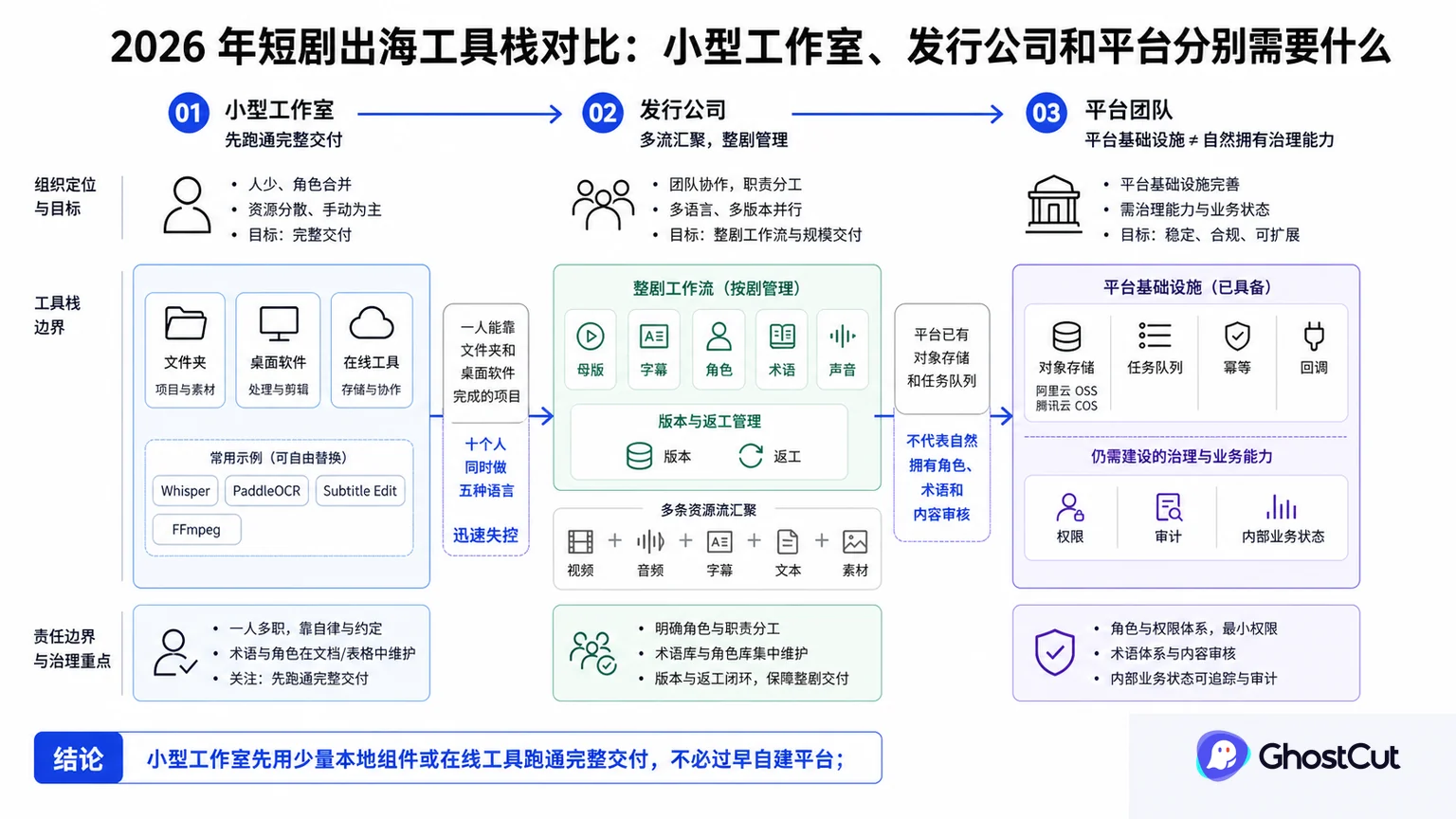Select the 任务队列 list icon
Image resolution: width=1456 pixels, height=819 pixels.
(x=1155, y=336)
